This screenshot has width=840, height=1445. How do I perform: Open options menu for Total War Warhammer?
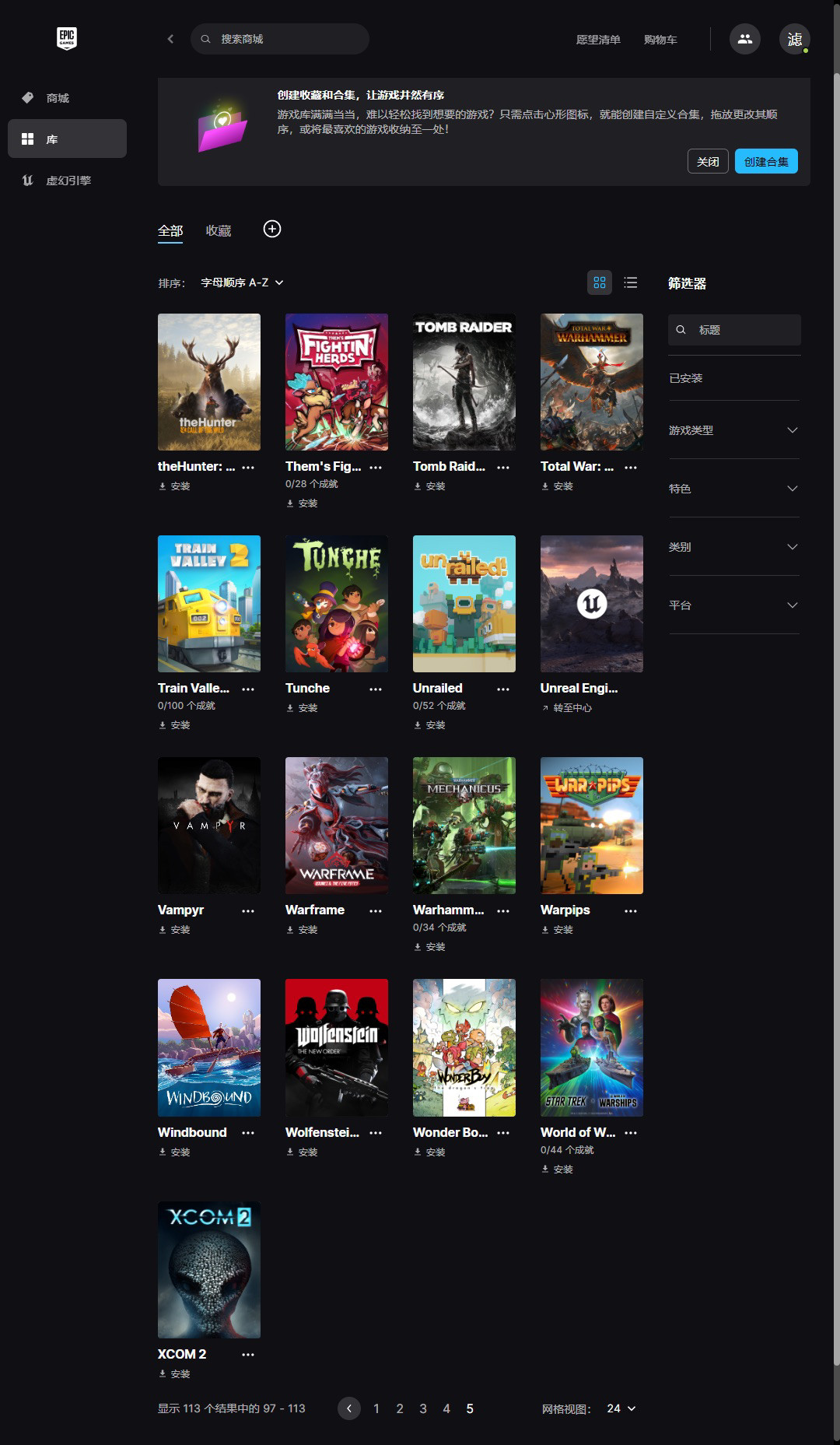tap(631, 467)
